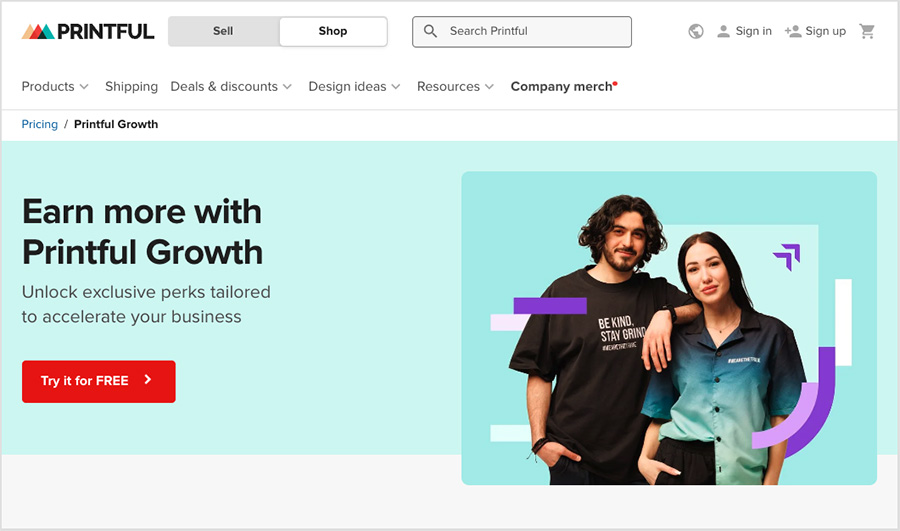
Task: Expand the Deals & discounts dropdown
Action: (x=231, y=86)
